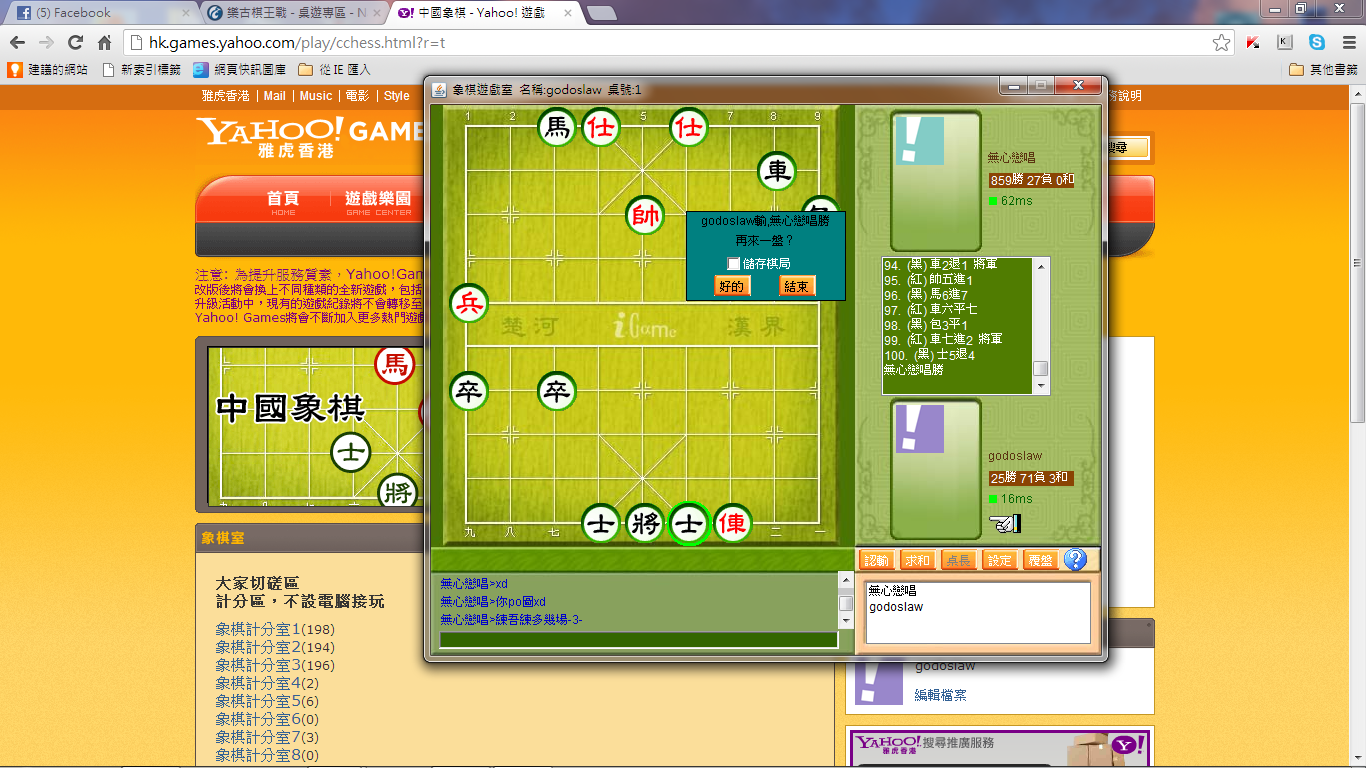Select the red 俥 piece
Image resolution: width=1366 pixels, height=768 pixels.
(733, 523)
